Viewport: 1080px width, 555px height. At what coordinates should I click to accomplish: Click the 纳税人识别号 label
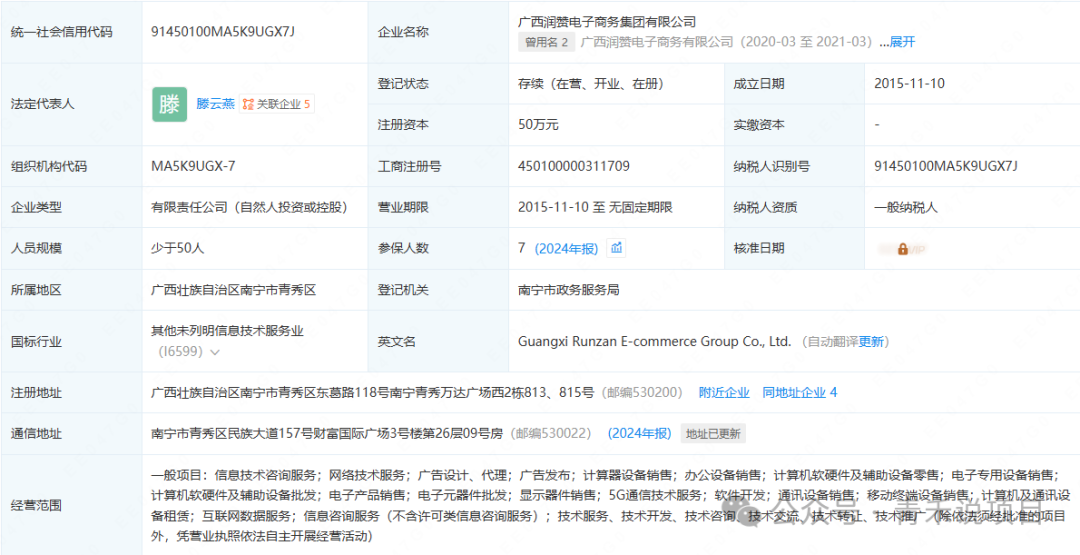(x=772, y=166)
